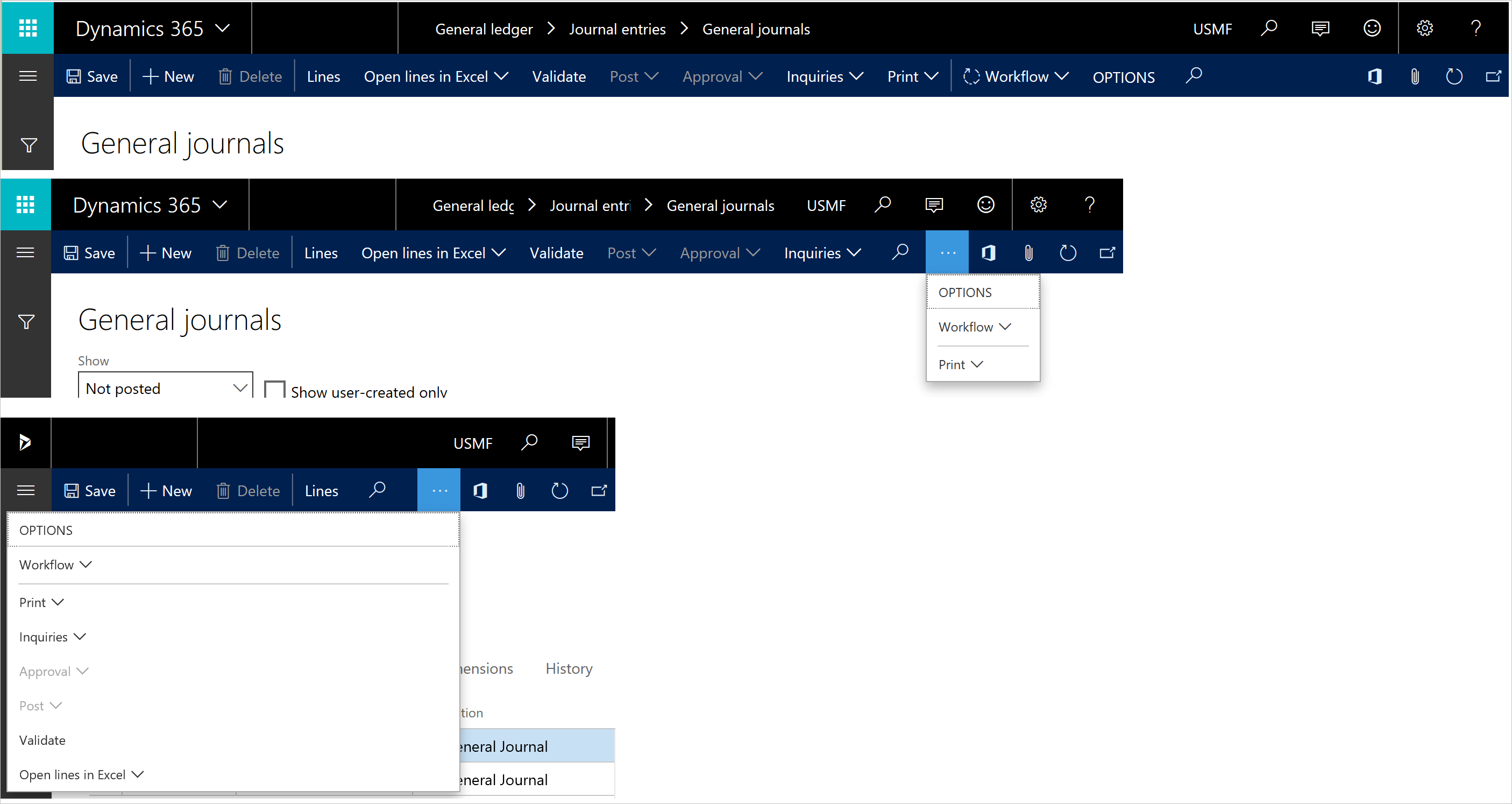
Task: Select highlighted General Journal row in bottom screenshot
Action: coord(537,745)
